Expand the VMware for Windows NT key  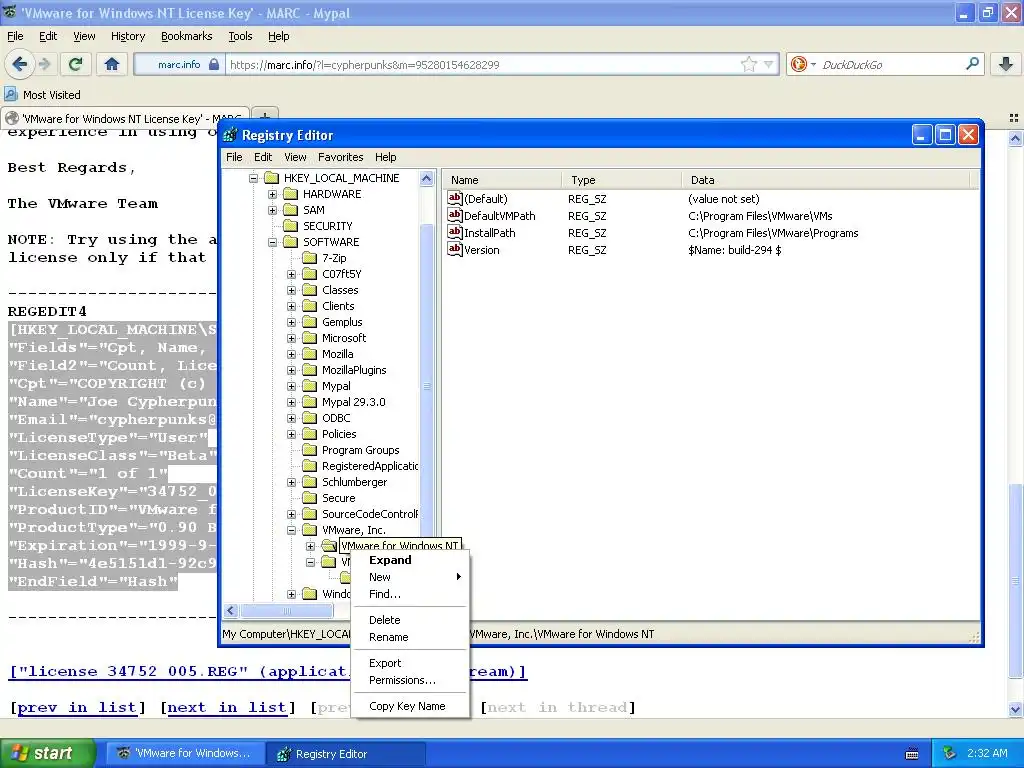point(310,546)
